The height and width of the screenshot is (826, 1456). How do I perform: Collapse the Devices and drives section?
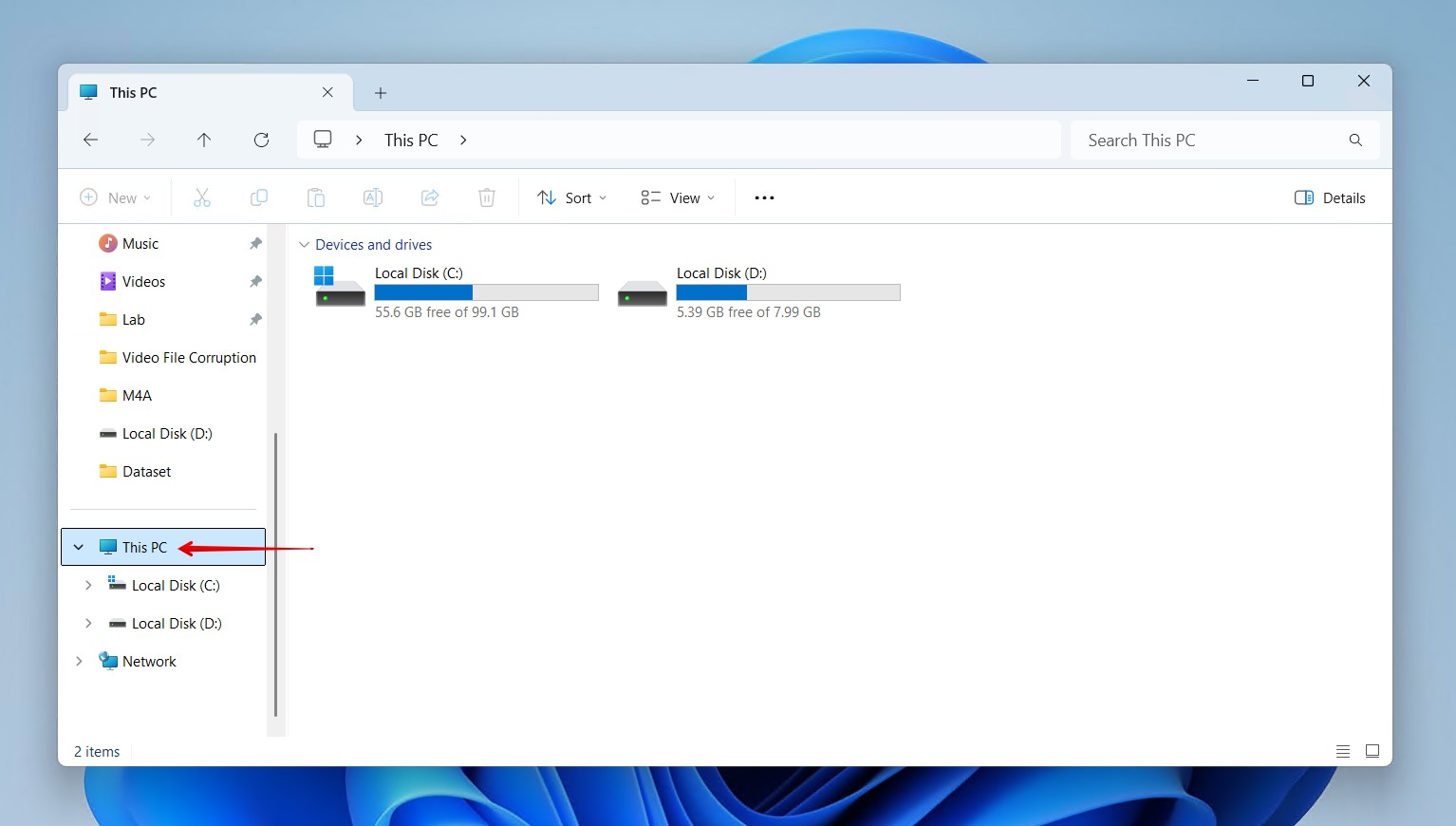tap(304, 244)
